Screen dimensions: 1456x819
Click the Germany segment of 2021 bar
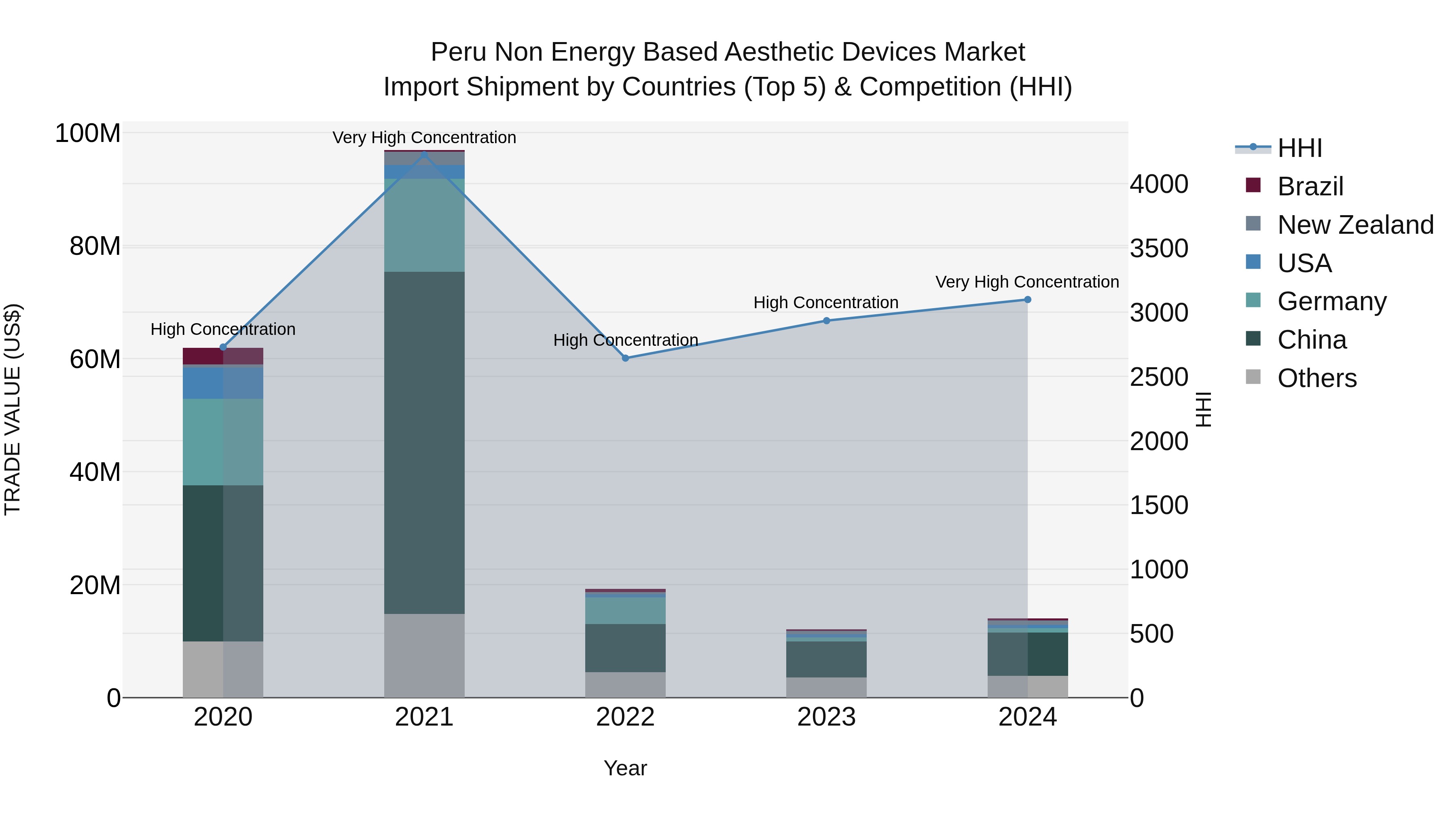tap(425, 226)
